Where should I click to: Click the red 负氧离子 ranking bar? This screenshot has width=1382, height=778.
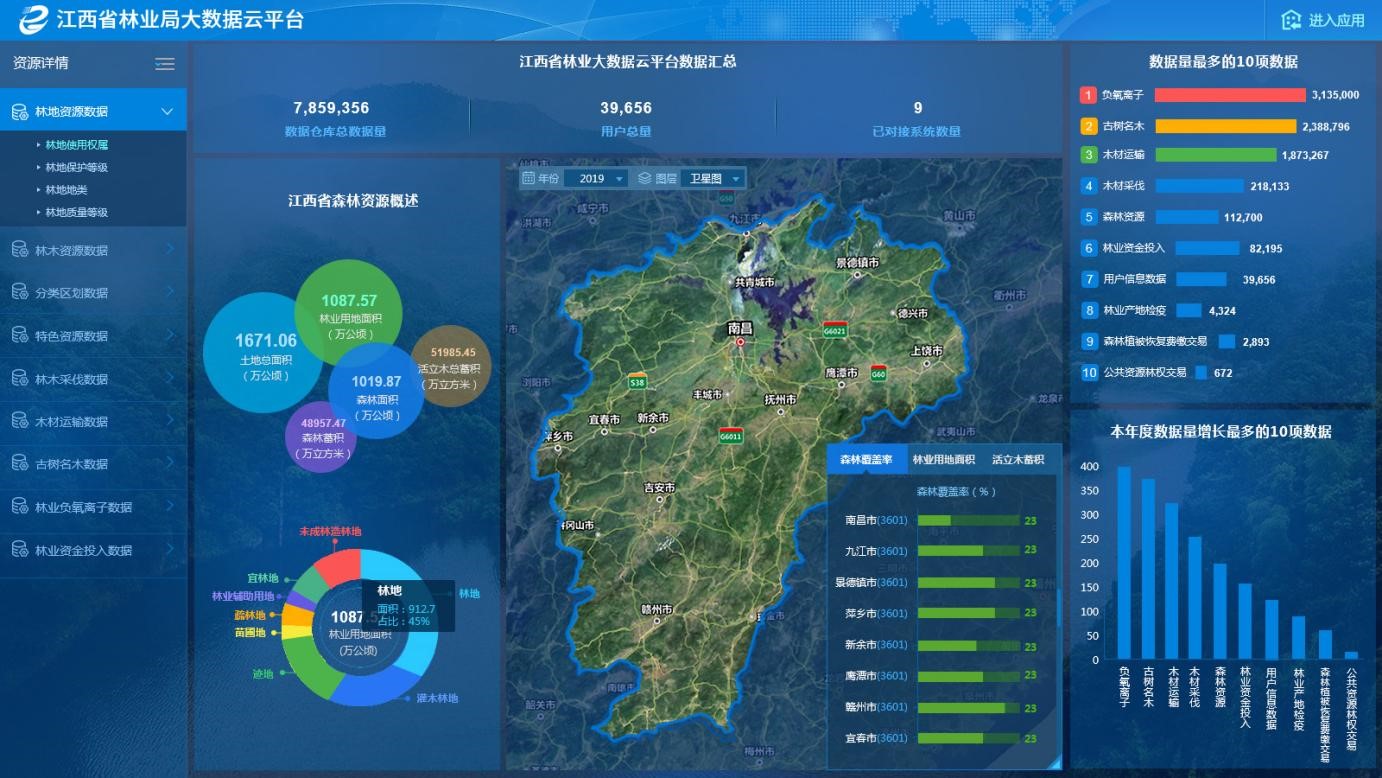pyautogui.click(x=1230, y=95)
